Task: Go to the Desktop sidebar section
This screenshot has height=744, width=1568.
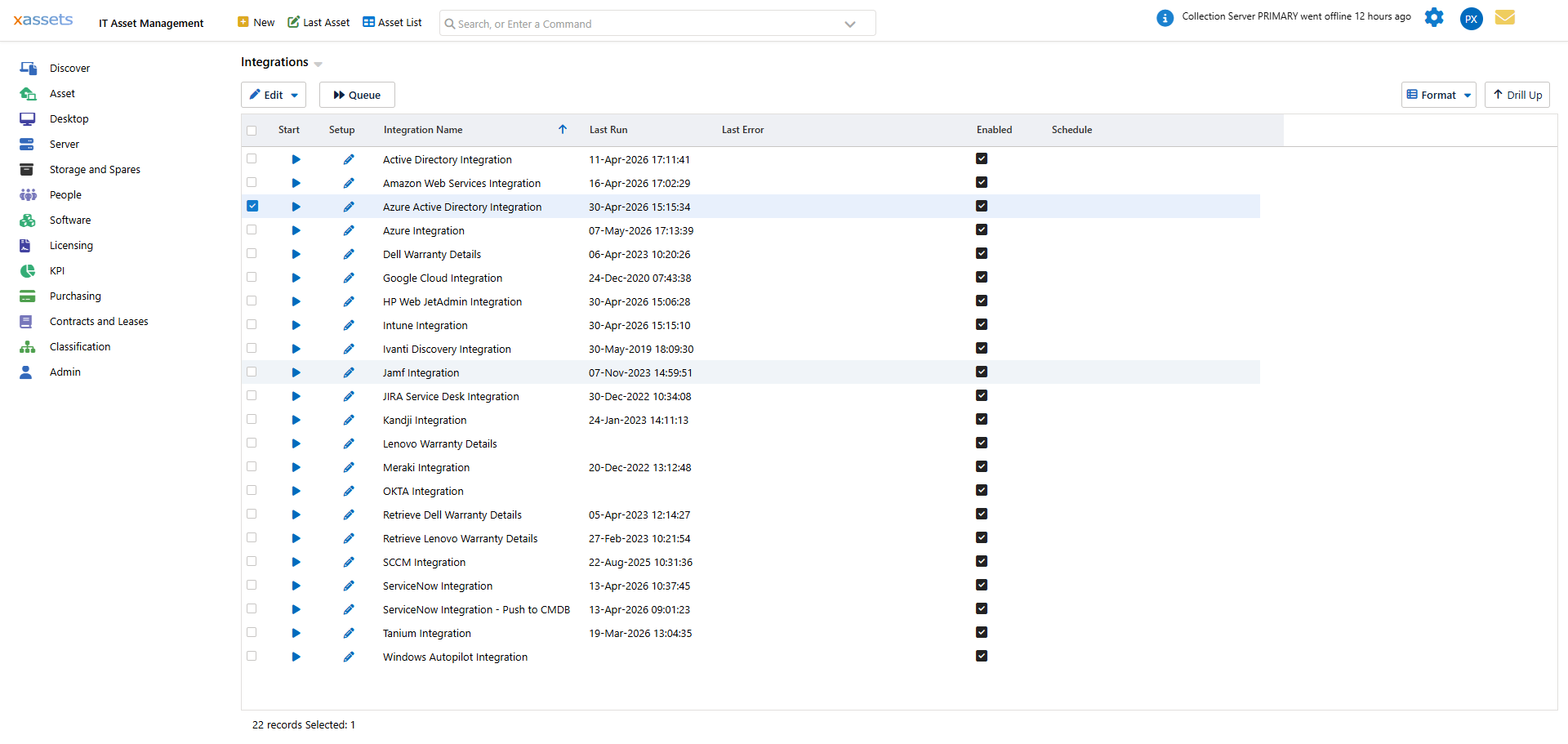Action: coord(69,119)
